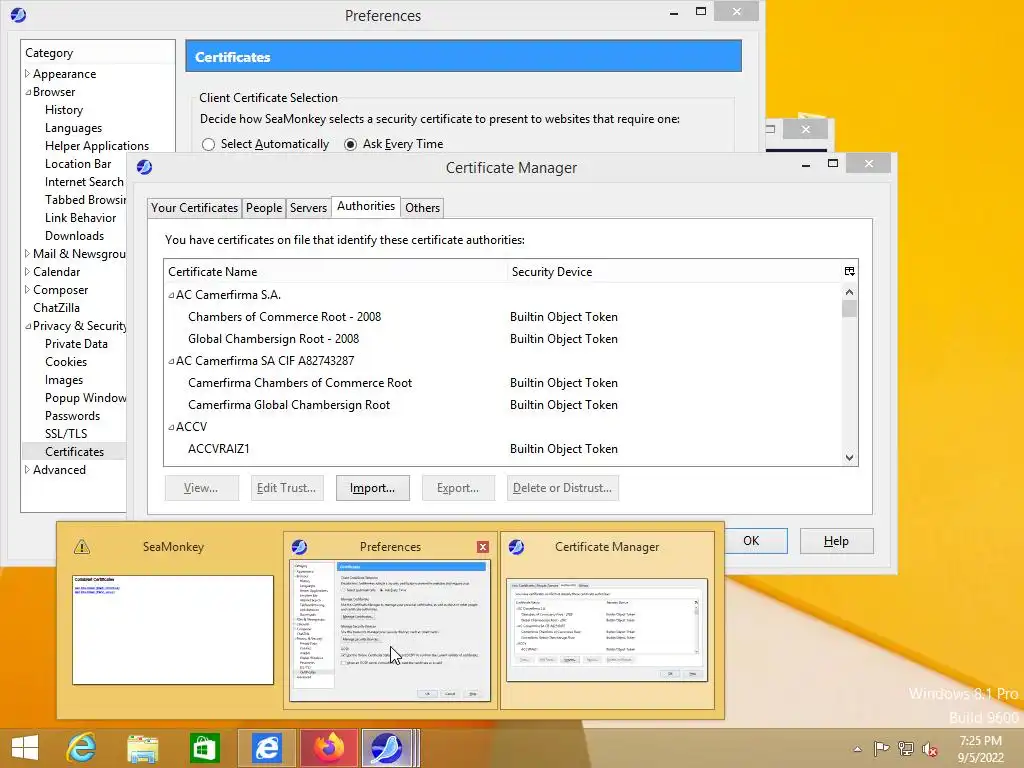This screenshot has width=1024, height=768.
Task: Click the Delete or Distrust... button
Action: [562, 488]
